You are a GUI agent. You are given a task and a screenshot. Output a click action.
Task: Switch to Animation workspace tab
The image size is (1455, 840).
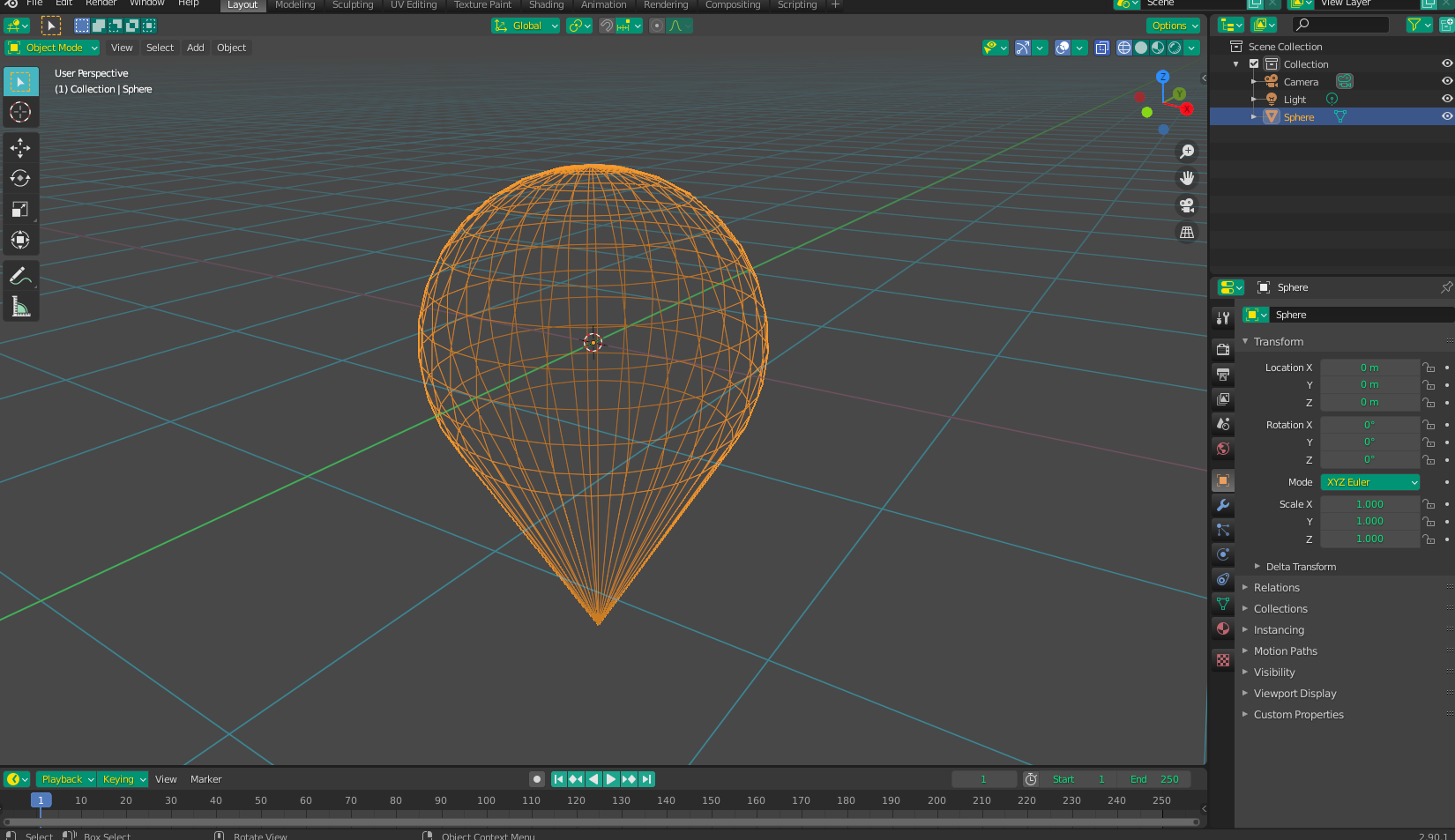[x=603, y=5]
